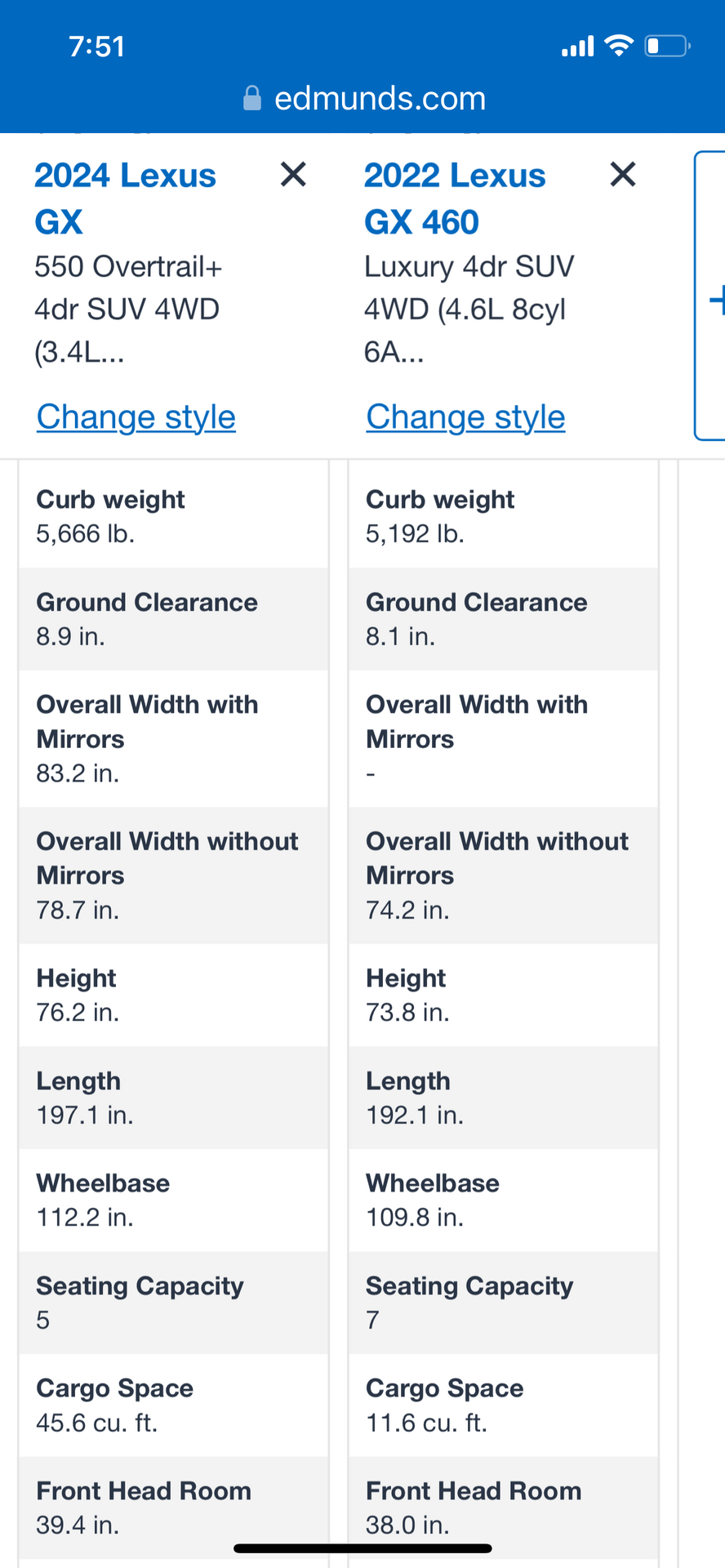
Task: Open the 2022 Lexus GX 460 title link
Action: point(455,198)
